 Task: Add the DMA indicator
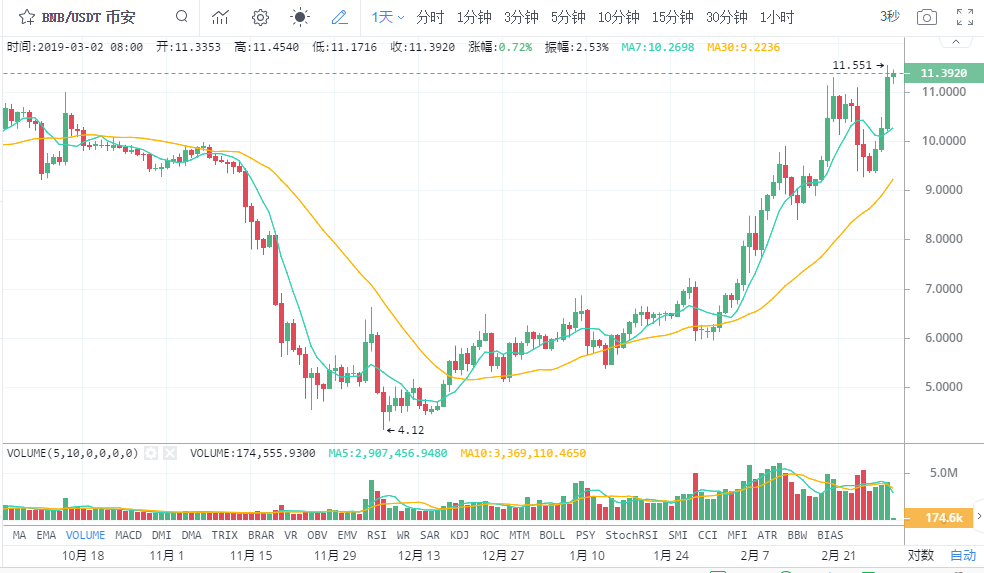191,535
